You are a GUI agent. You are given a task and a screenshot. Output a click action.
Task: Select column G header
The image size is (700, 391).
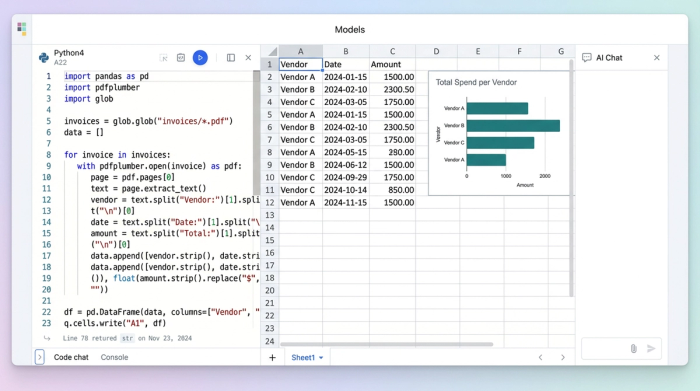tap(558, 51)
